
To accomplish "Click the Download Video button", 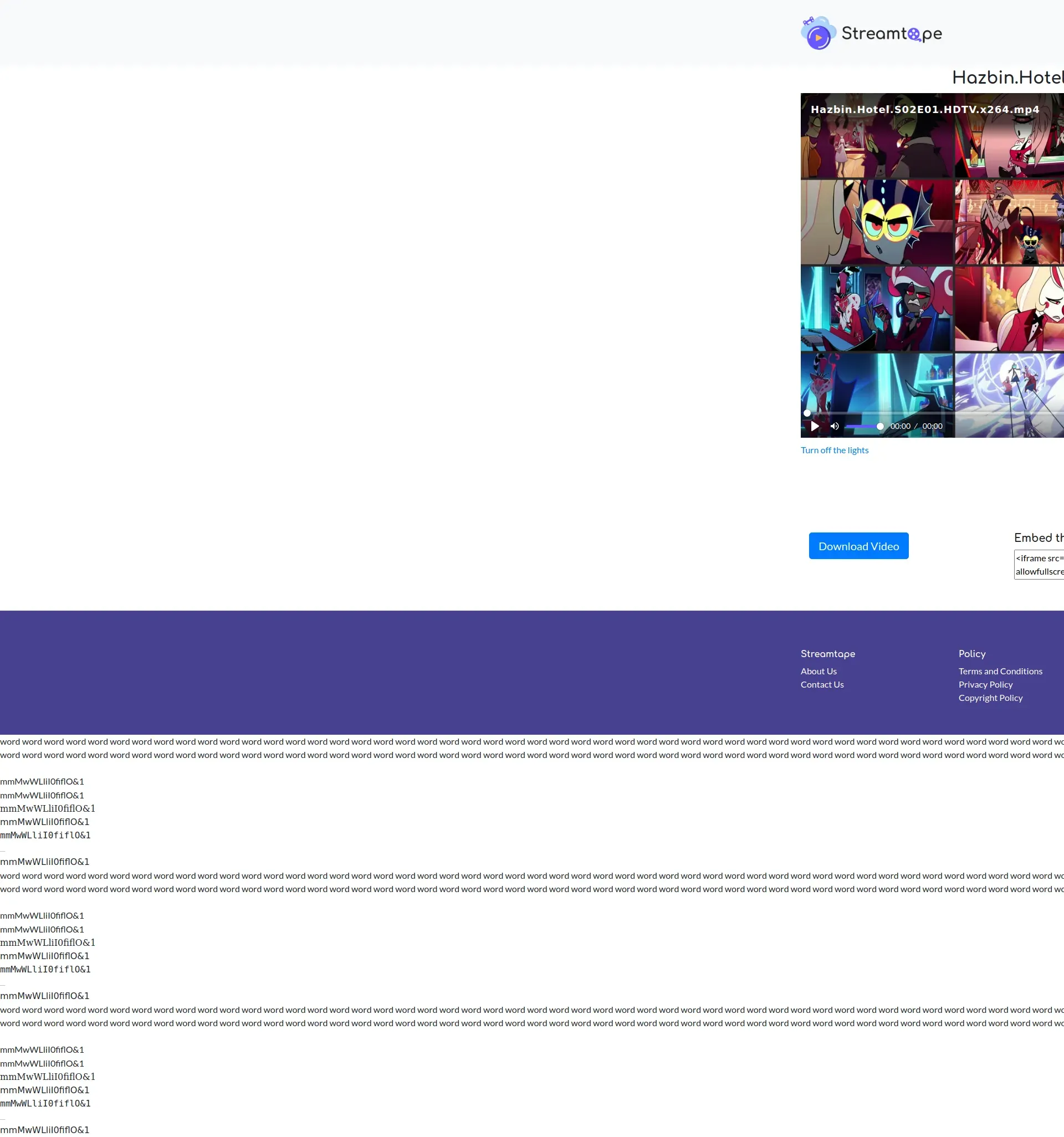I will pos(858,546).
